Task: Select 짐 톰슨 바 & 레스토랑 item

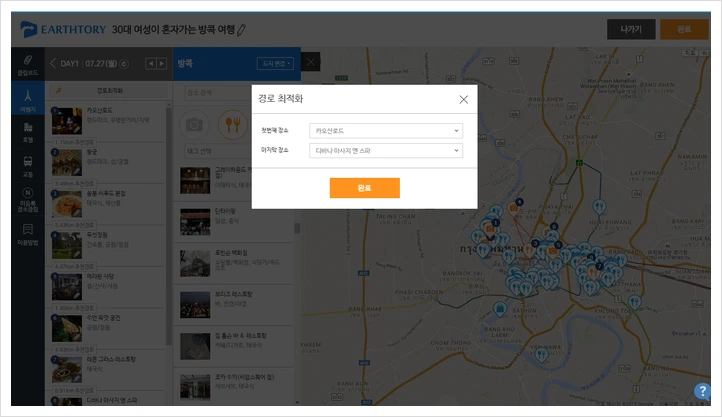Action: [x=233, y=346]
